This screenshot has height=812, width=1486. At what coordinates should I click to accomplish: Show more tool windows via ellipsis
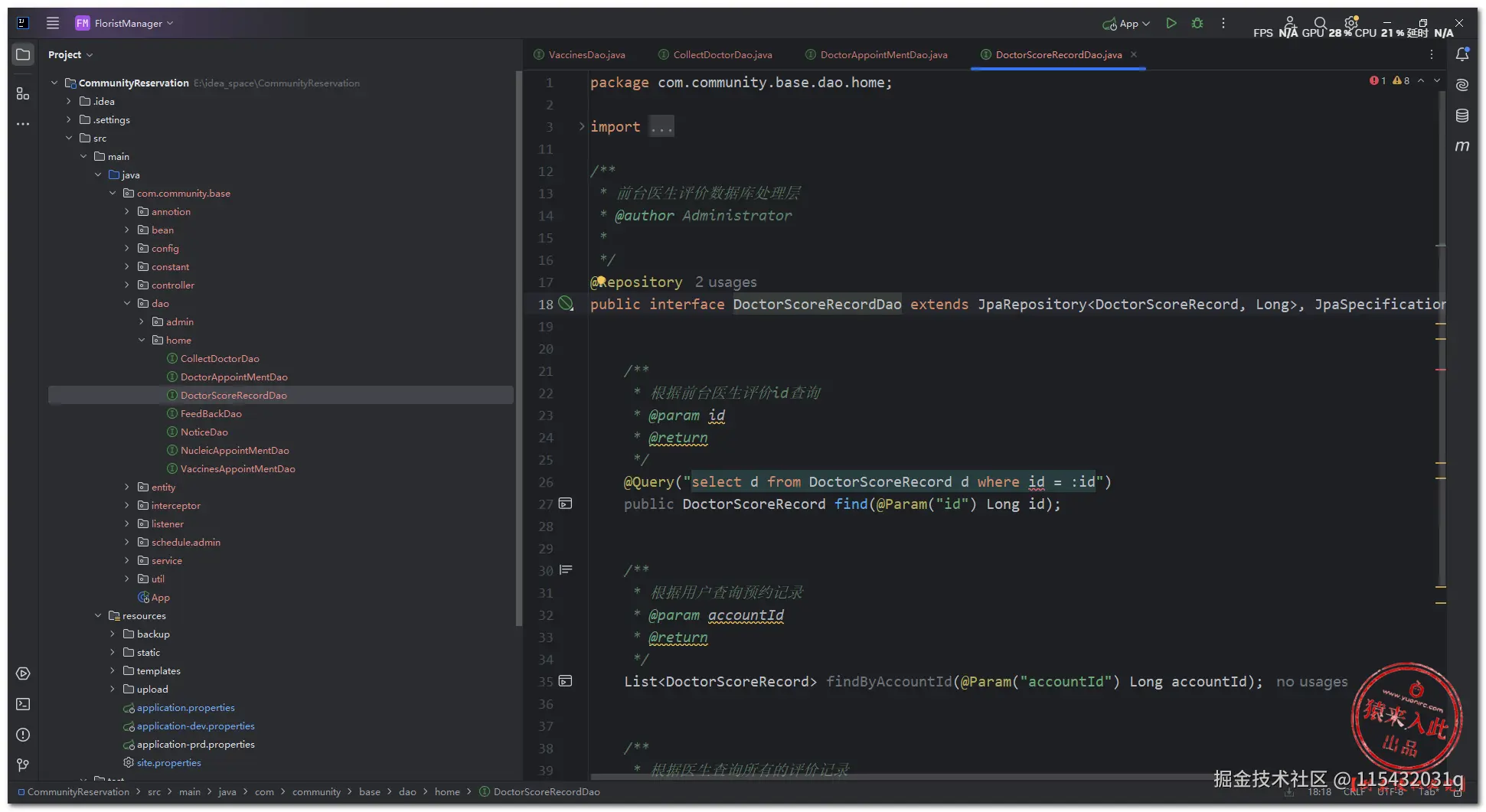point(23,123)
